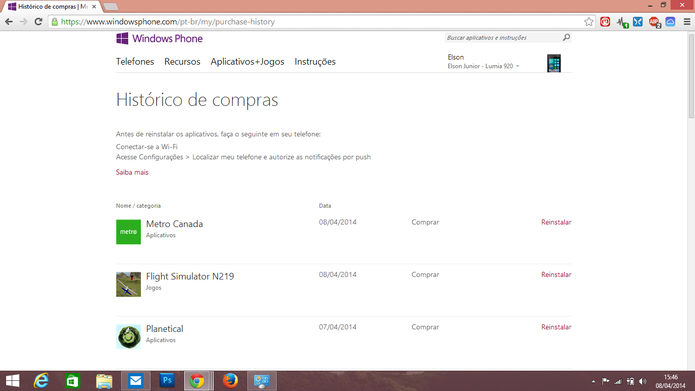Image resolution: width=695 pixels, height=391 pixels.
Task: Click the network signal tray icon
Action: point(618,381)
